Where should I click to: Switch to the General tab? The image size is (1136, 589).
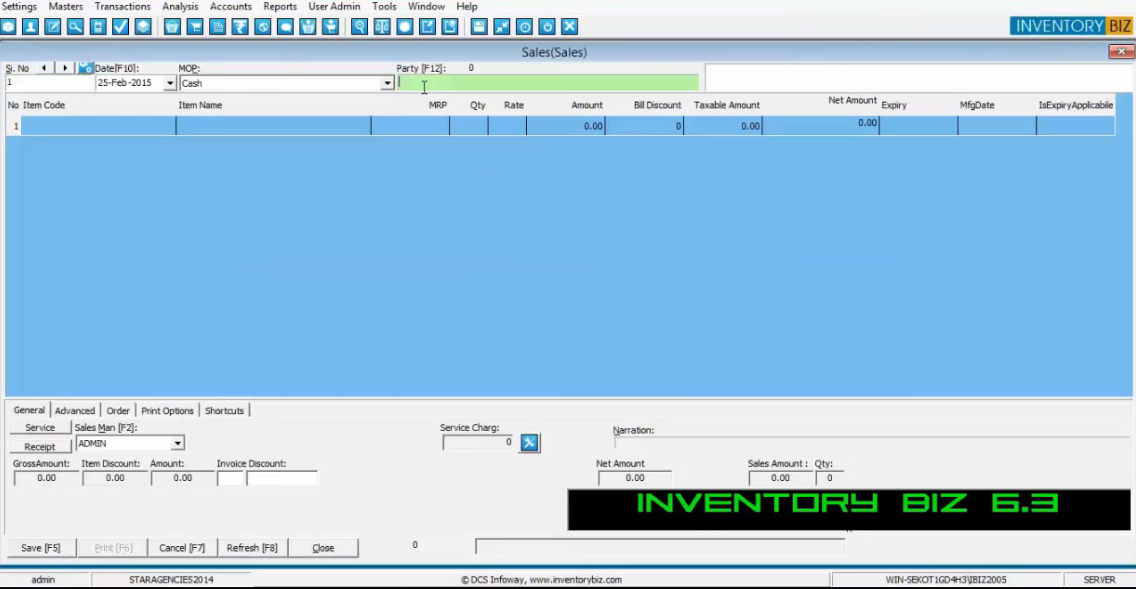coord(29,410)
